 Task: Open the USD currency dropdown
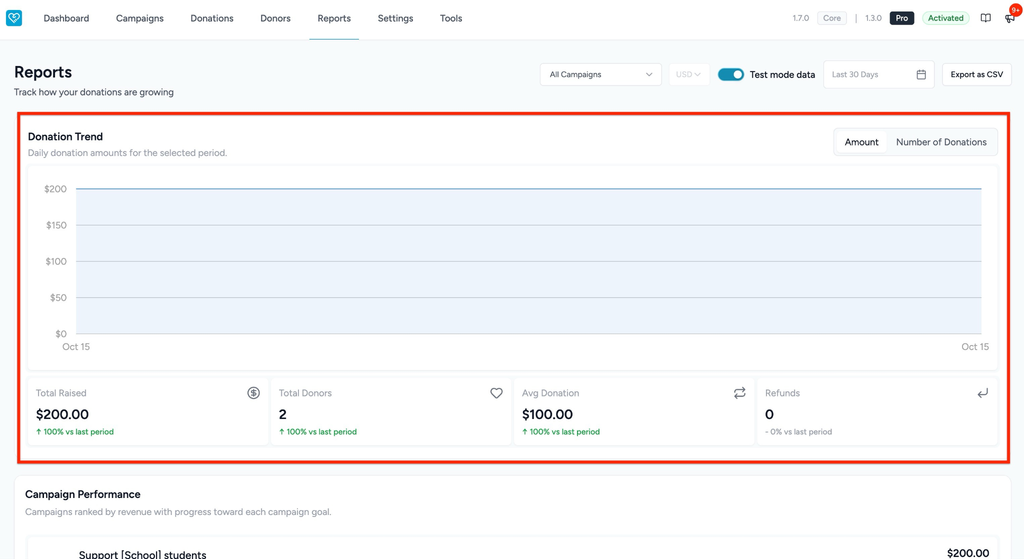coord(688,74)
